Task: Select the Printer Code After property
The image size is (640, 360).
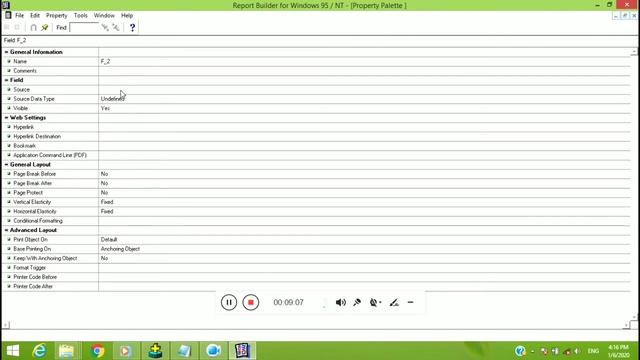Action: pos(316,287)
